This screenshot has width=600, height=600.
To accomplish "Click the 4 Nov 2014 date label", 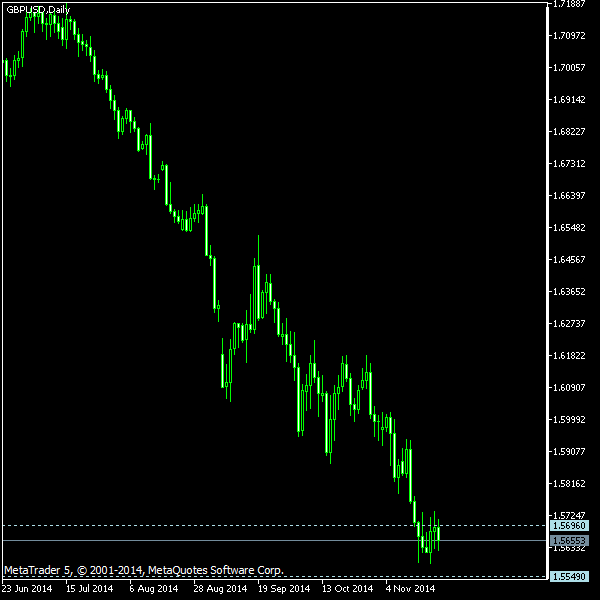I will click(411, 589).
